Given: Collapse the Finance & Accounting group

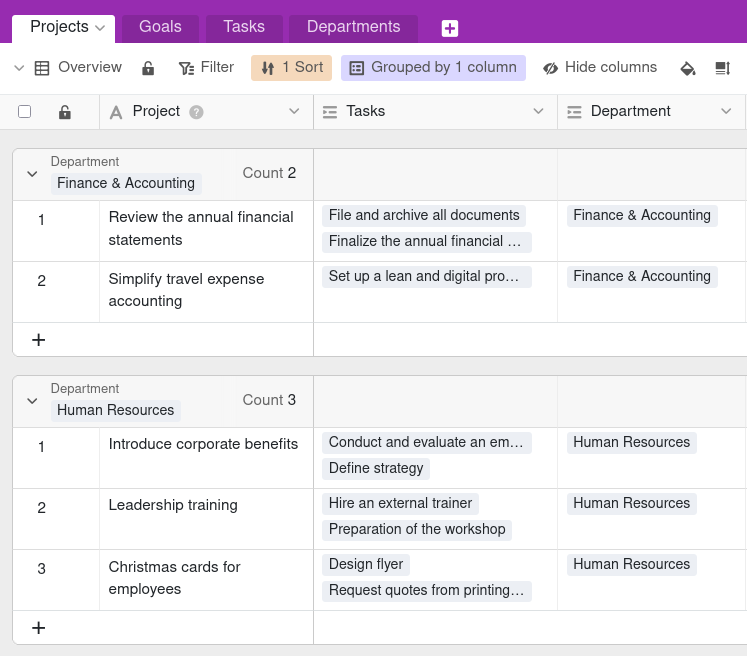Looking at the screenshot, I should click(32, 174).
